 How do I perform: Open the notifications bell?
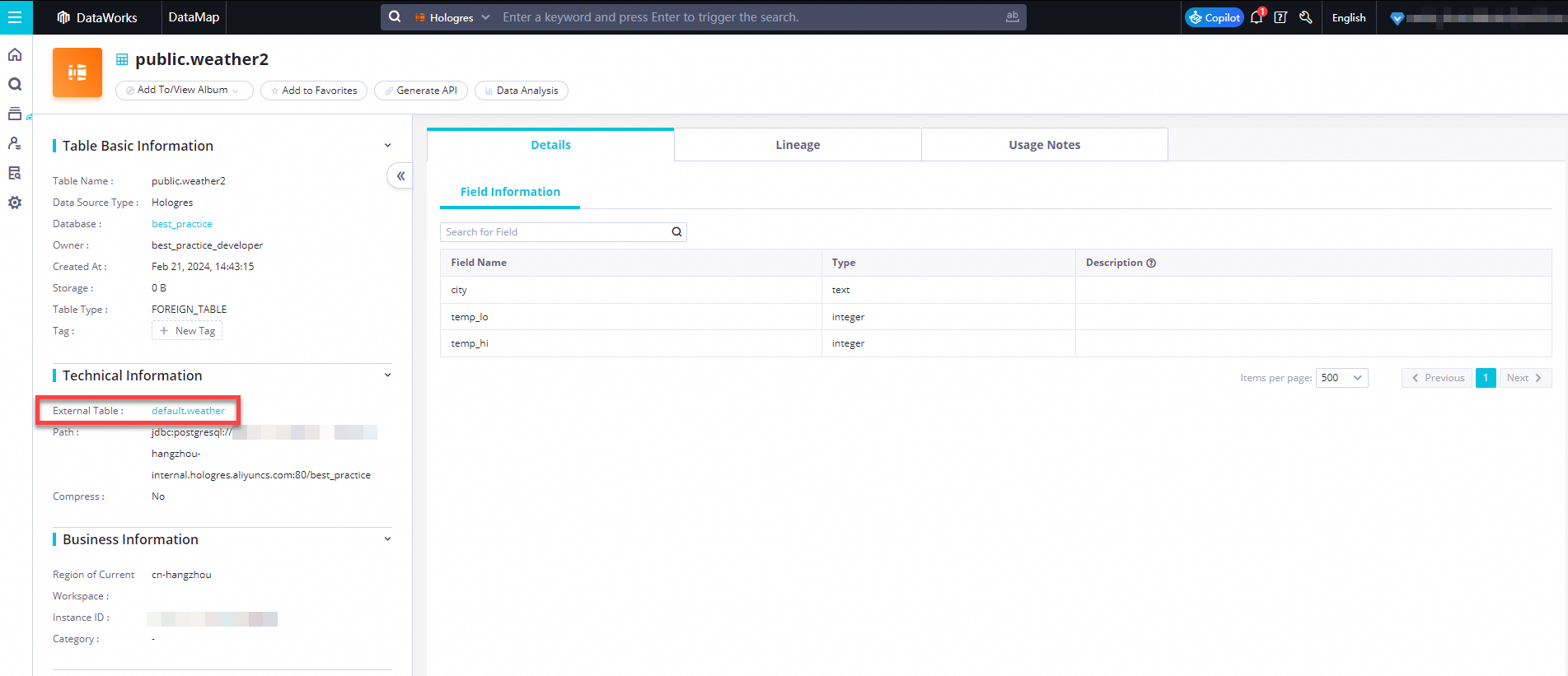coord(1257,17)
